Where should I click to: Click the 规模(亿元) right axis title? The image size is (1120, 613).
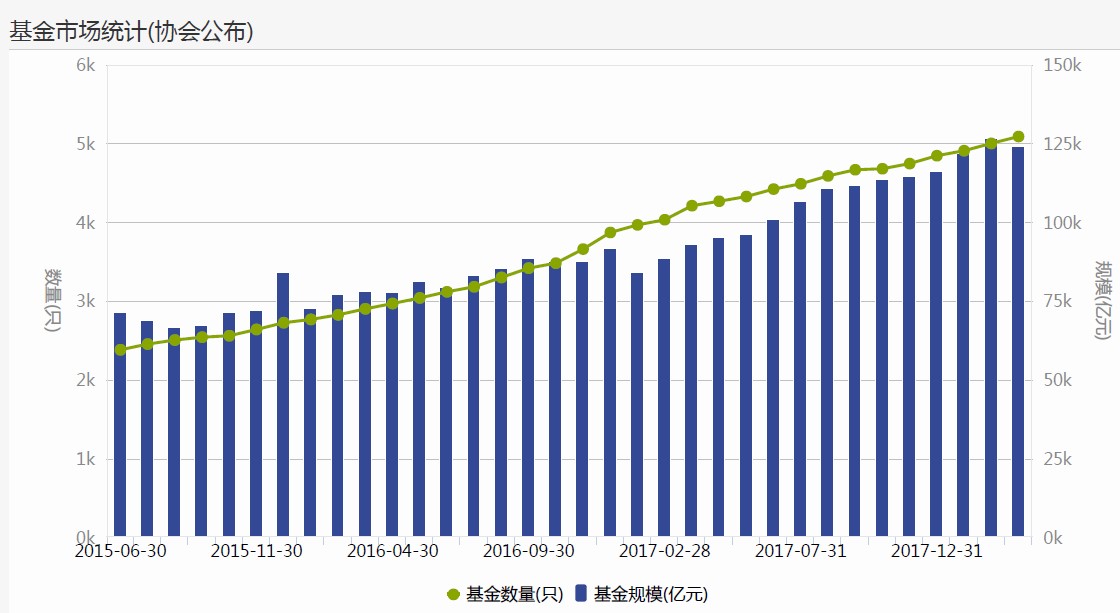(x=1102, y=301)
